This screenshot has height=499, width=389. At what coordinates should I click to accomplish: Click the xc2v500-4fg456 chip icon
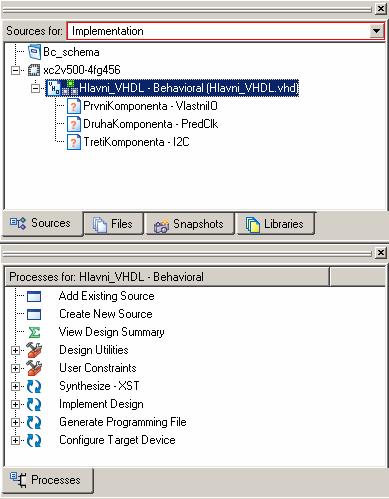pyautogui.click(x=34, y=70)
